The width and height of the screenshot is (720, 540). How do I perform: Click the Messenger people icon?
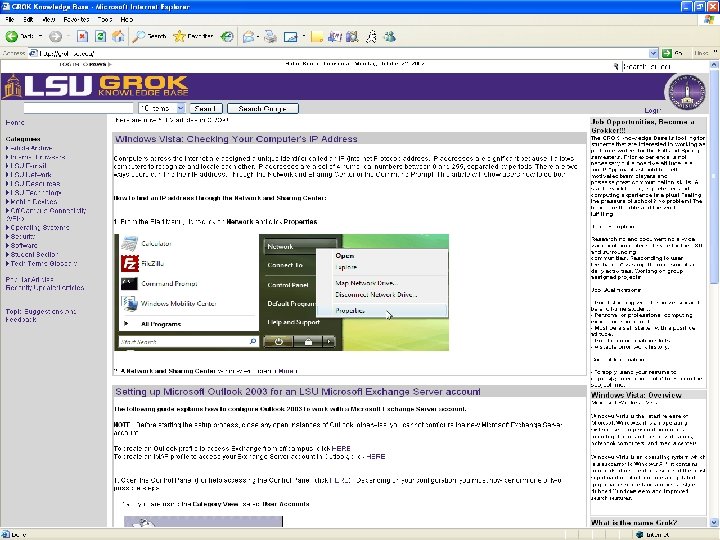tap(390, 36)
